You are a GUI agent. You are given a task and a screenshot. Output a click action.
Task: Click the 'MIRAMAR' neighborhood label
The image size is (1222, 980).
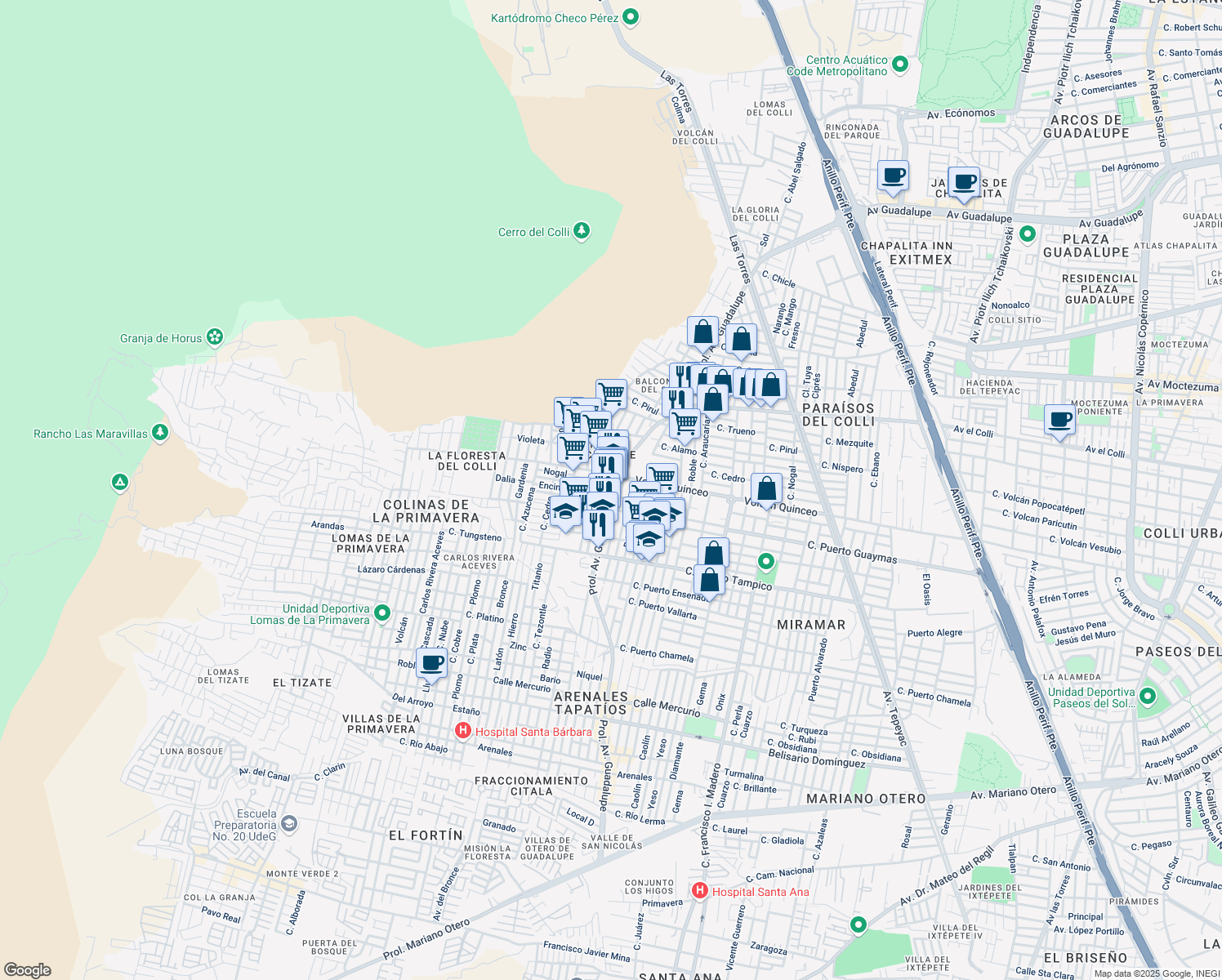coord(811,625)
